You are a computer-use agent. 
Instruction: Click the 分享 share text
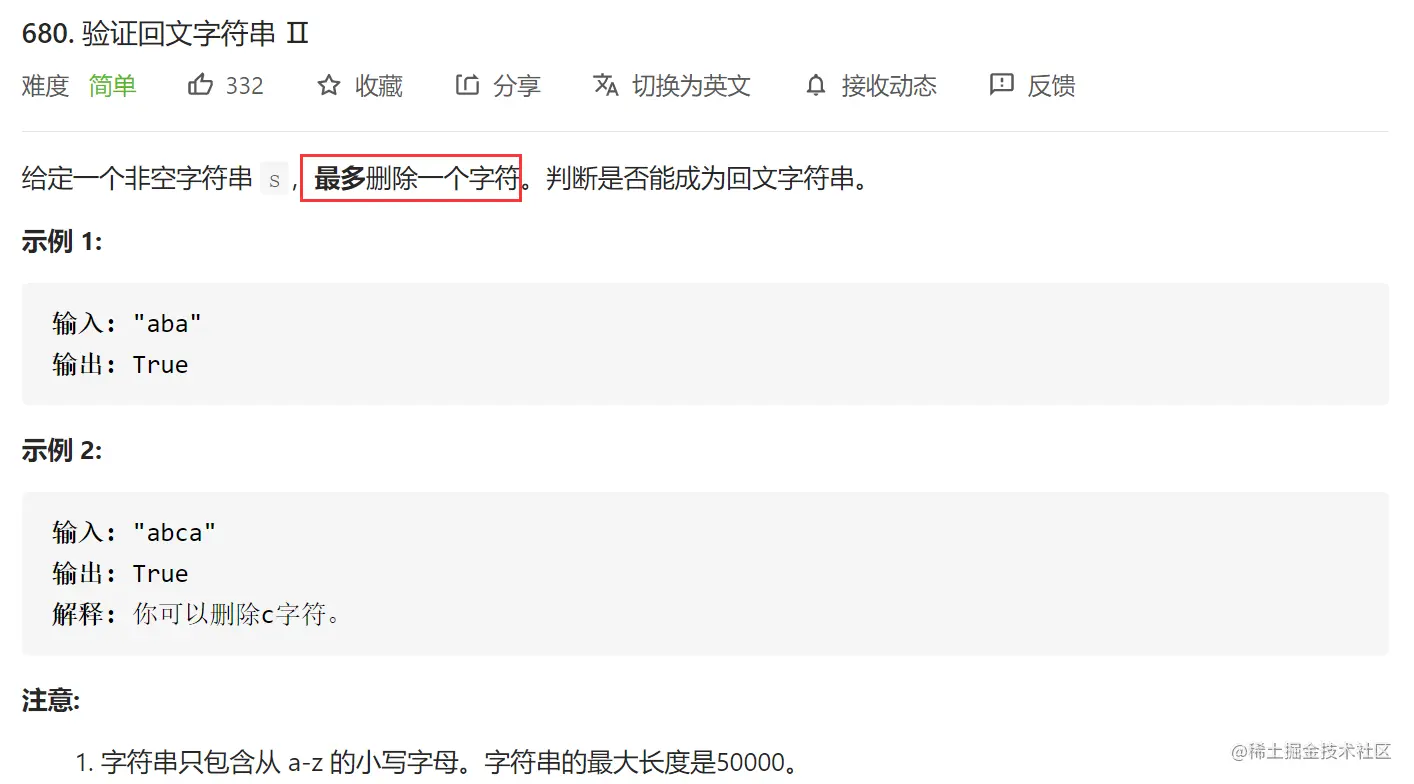(517, 86)
